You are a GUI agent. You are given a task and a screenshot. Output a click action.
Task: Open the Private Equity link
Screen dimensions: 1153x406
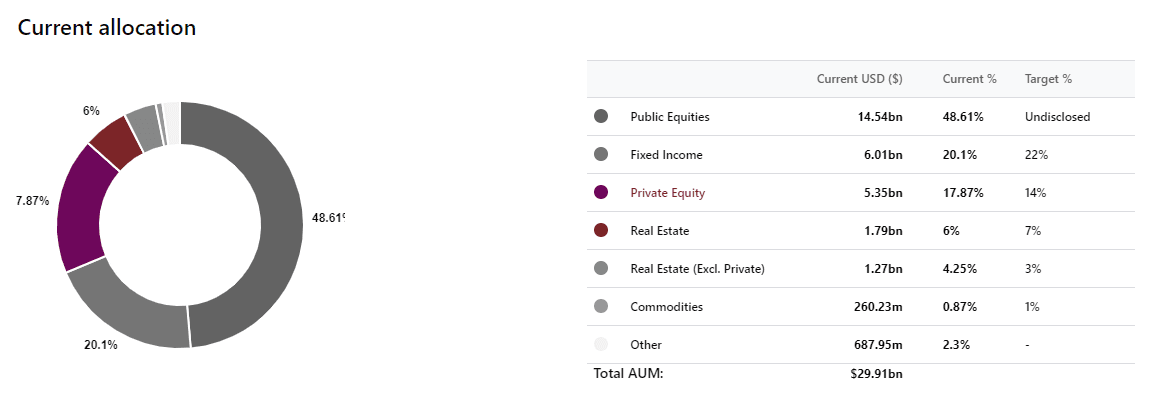[668, 193]
